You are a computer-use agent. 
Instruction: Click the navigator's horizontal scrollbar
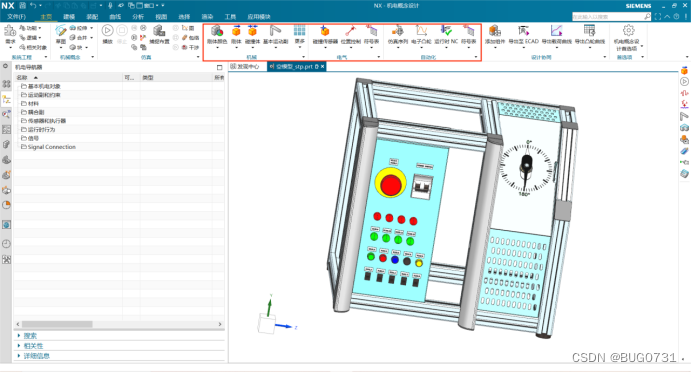119,324
